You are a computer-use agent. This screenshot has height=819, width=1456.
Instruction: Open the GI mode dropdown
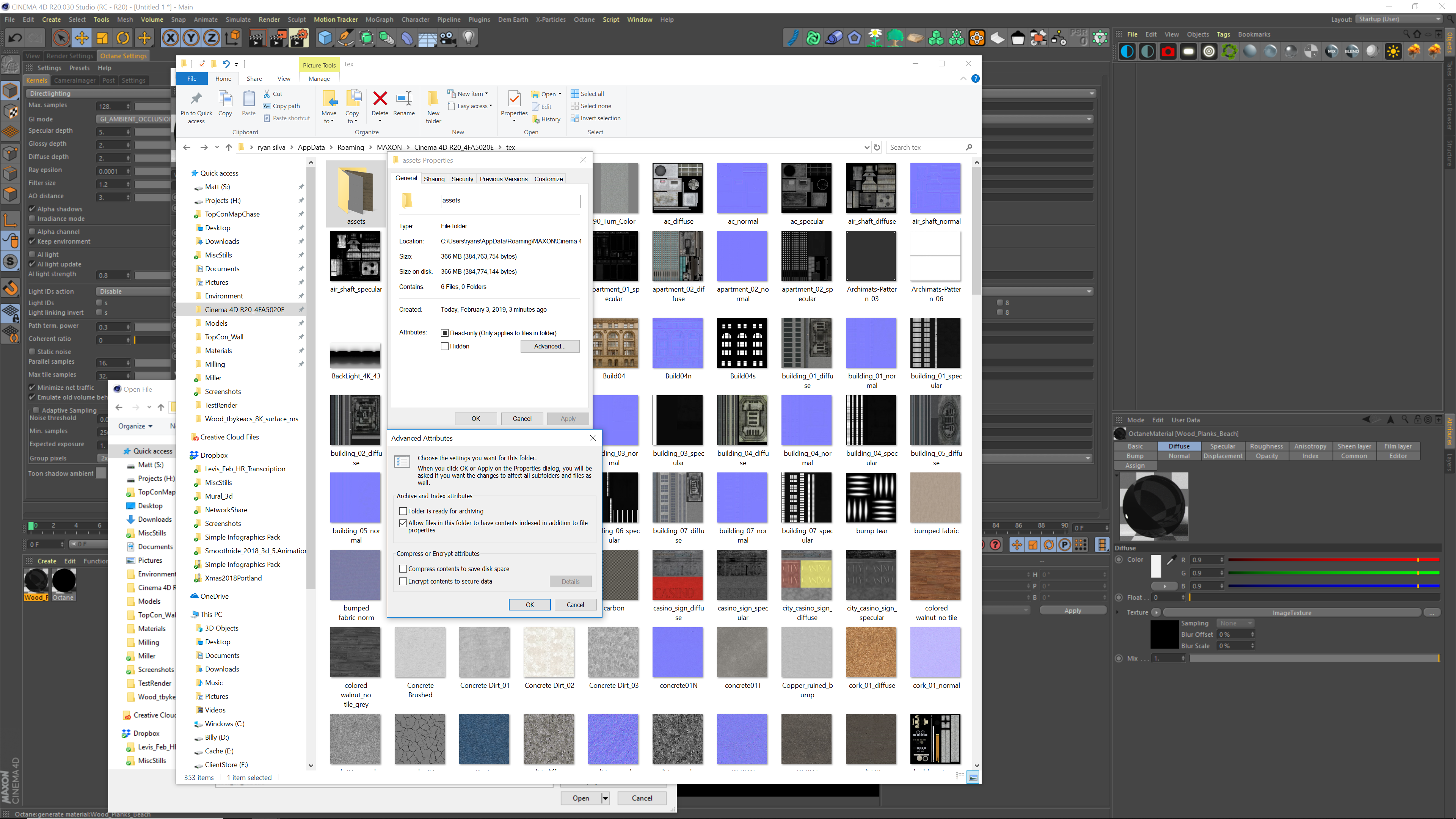click(x=133, y=119)
